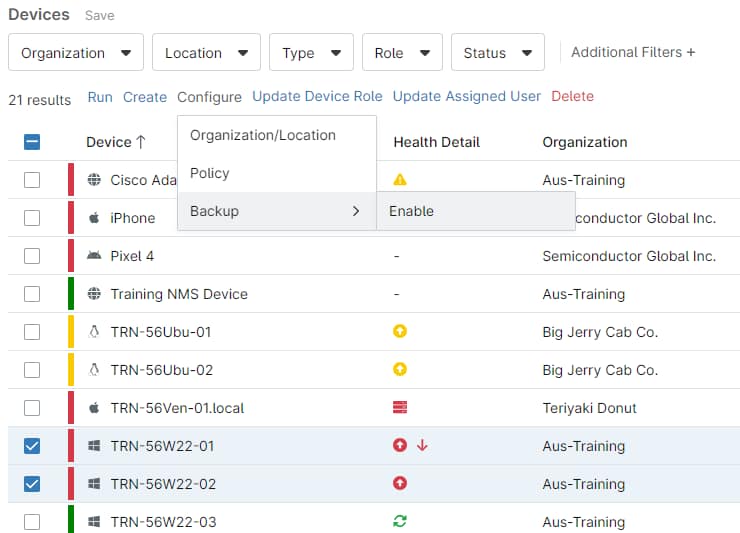Sort by the Device column header
740x533 pixels.
pyautogui.click(x=115, y=142)
